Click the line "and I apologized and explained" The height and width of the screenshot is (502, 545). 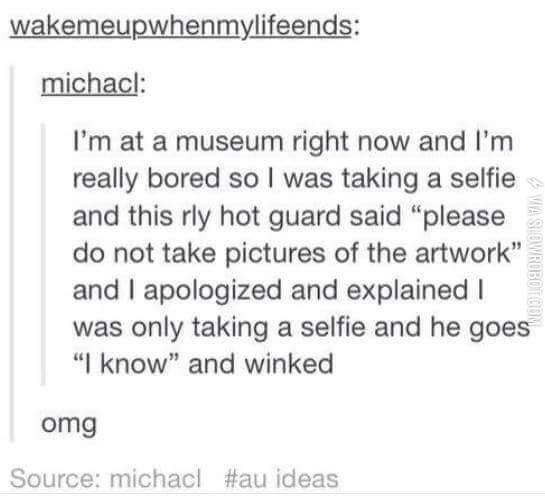[x=278, y=291]
